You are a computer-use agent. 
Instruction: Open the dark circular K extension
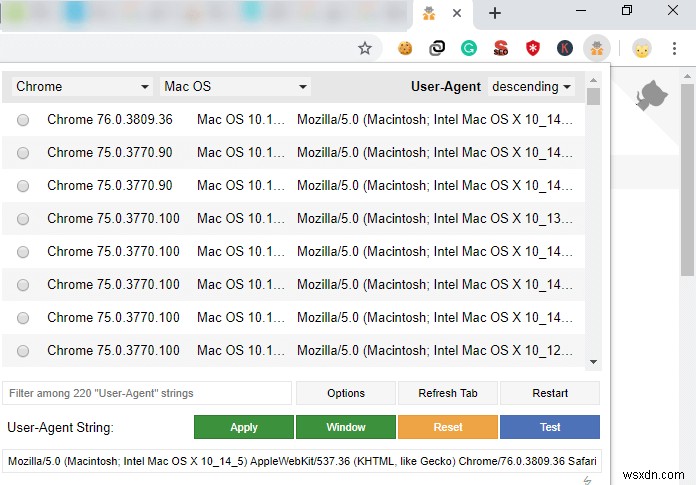tap(565, 48)
